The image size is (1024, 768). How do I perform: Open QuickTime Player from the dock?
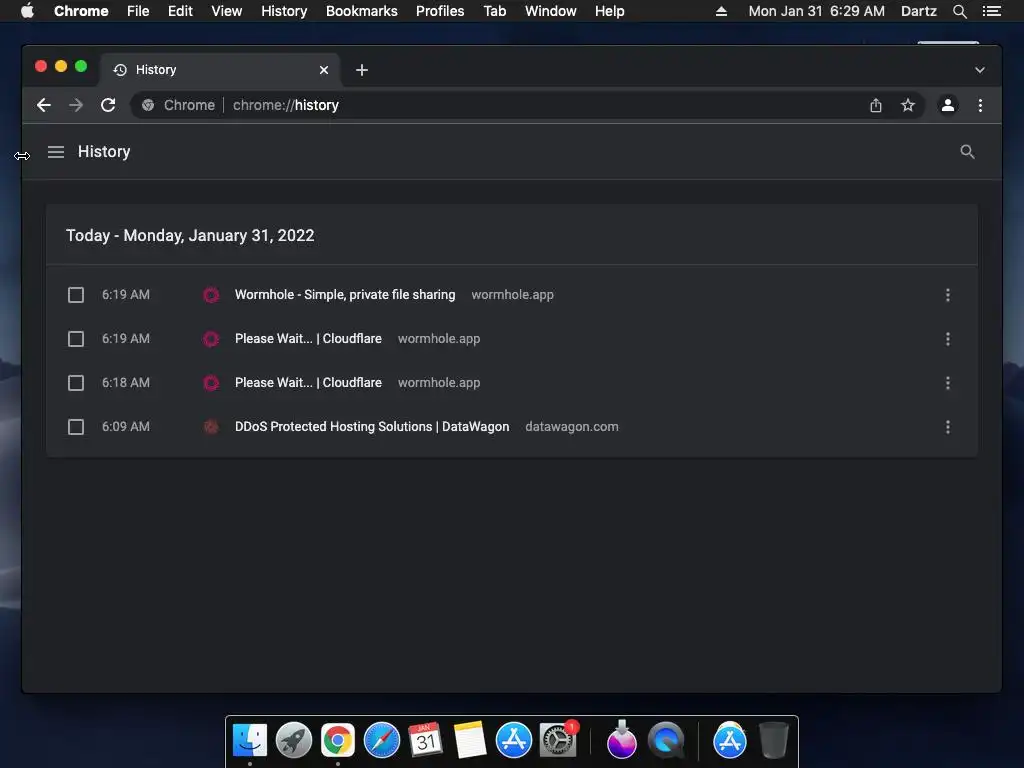pyautogui.click(x=665, y=740)
